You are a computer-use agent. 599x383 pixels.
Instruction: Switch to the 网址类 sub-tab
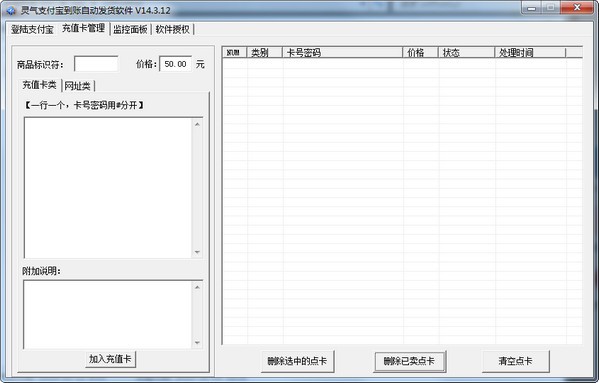[x=78, y=86]
